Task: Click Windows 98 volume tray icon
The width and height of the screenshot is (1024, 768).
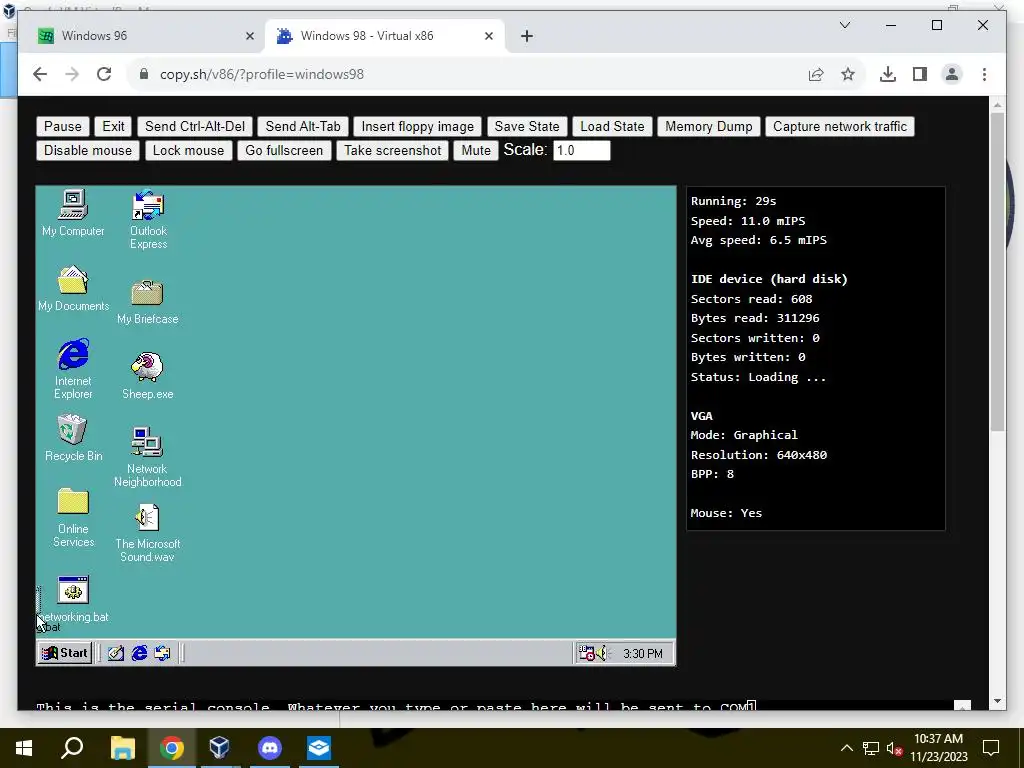Action: coord(601,653)
